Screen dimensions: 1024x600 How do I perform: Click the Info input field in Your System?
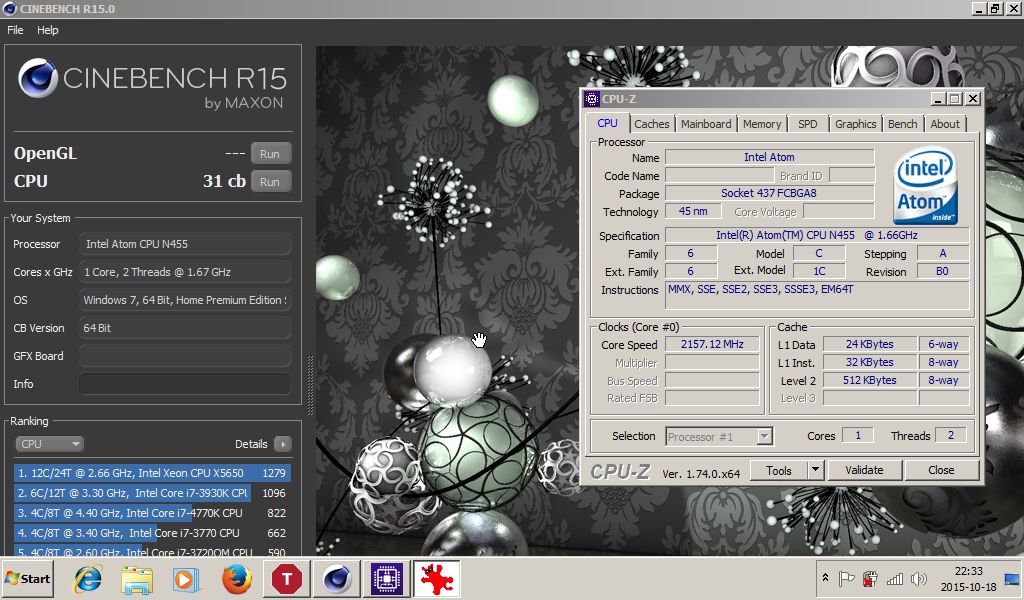pyautogui.click(x=185, y=384)
